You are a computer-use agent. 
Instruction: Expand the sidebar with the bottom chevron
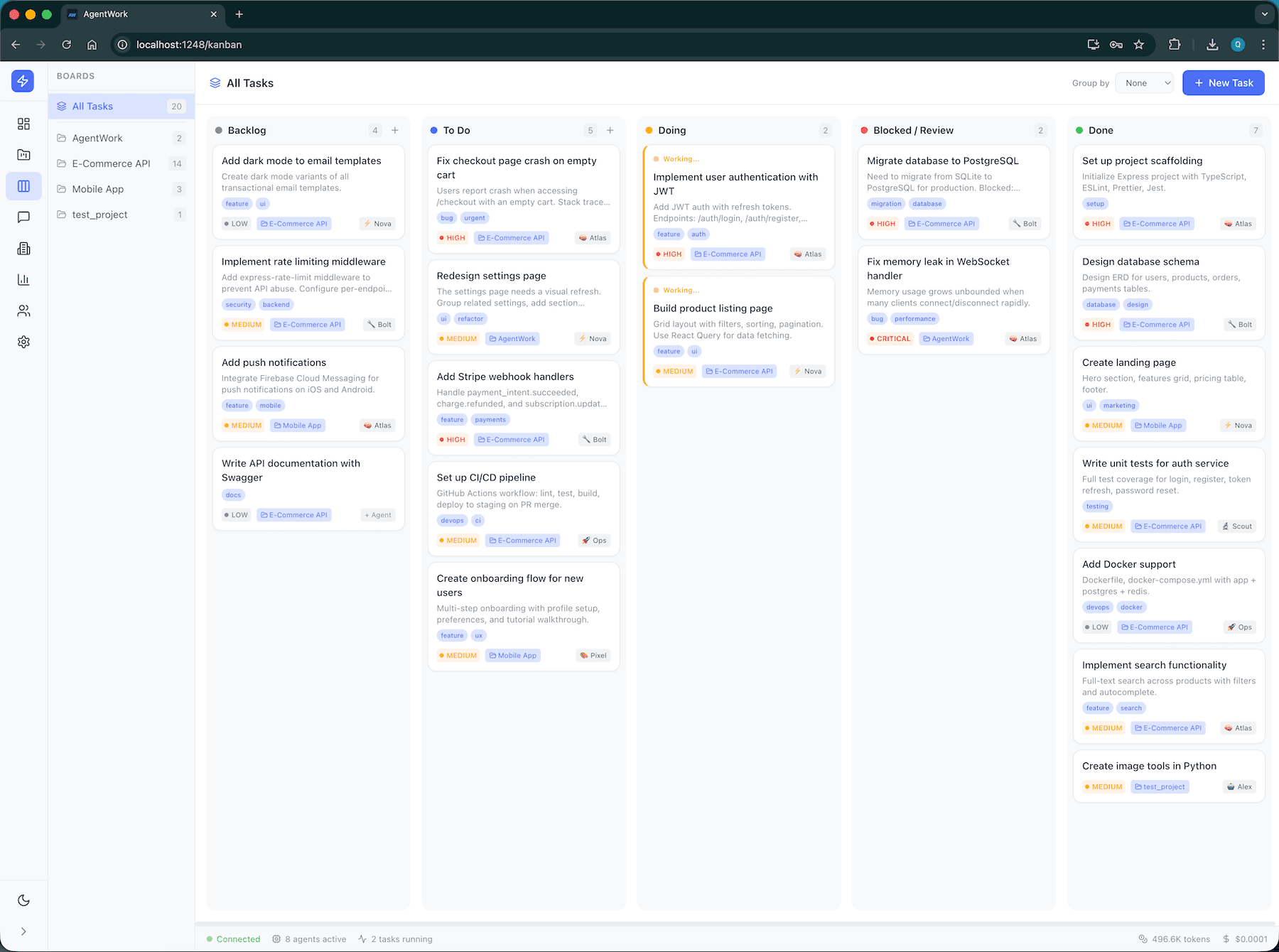pos(23,931)
